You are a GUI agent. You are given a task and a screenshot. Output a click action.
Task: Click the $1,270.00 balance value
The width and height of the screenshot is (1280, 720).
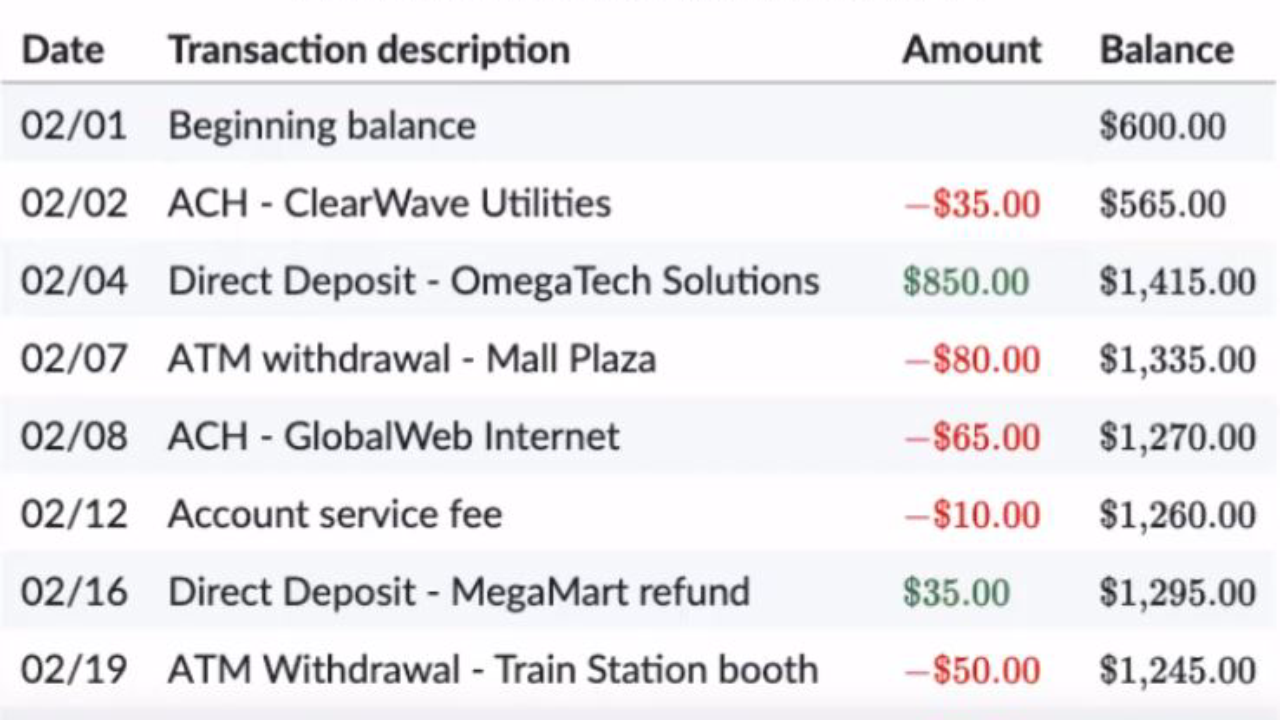tap(1177, 438)
